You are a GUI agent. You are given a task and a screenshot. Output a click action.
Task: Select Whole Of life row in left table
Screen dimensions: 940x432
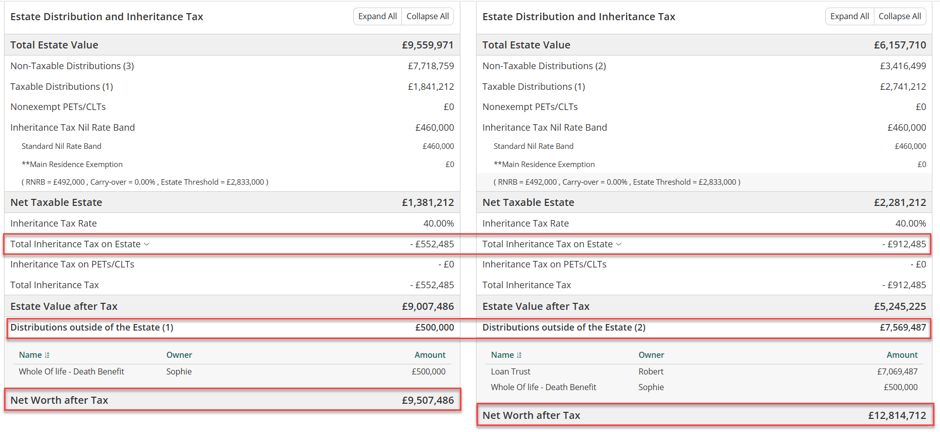pyautogui.click(x=232, y=371)
